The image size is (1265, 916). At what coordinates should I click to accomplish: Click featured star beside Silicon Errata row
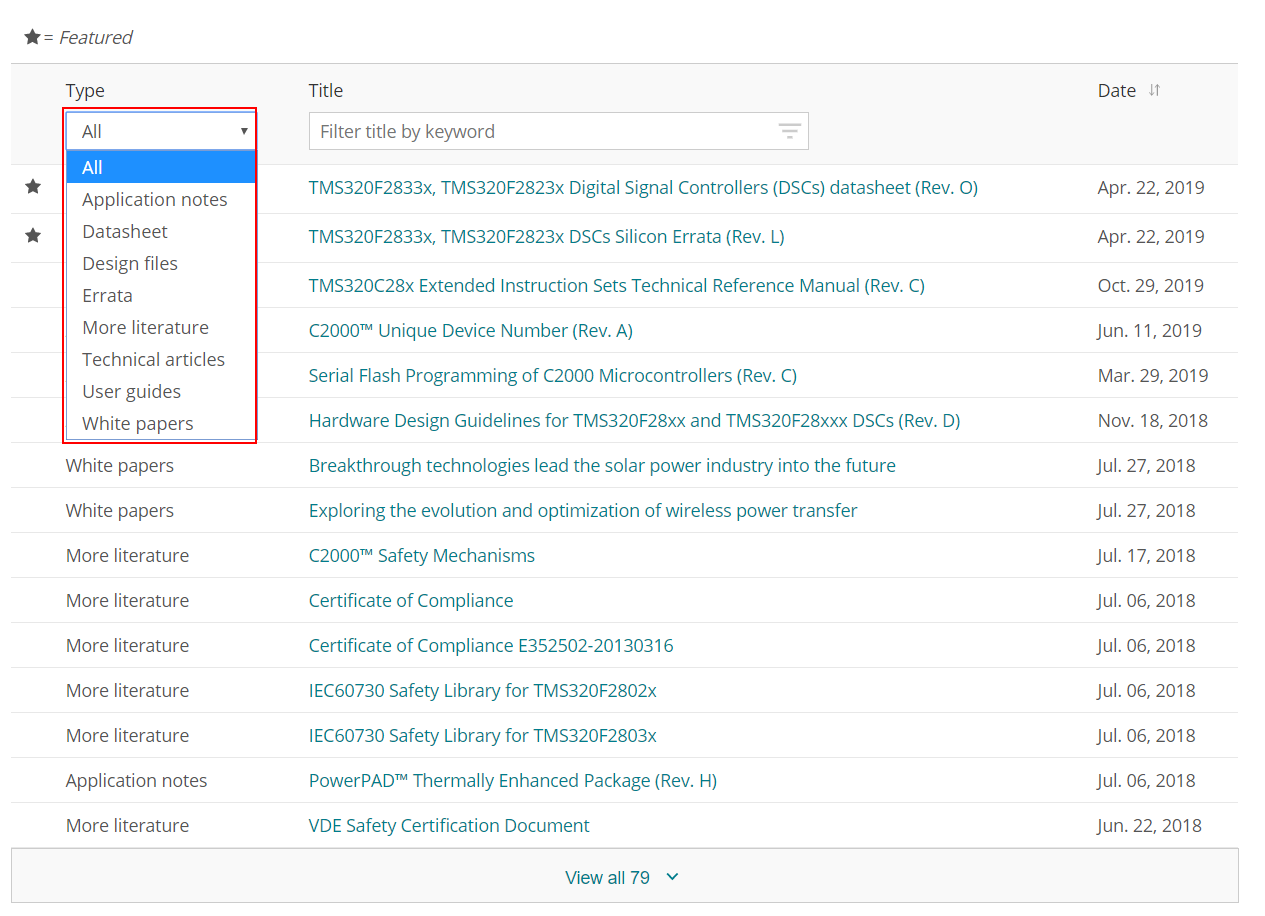33,236
